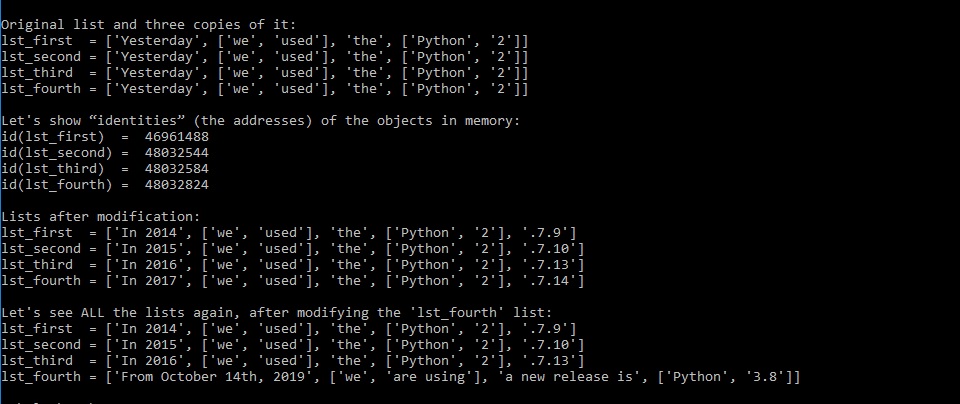Click the id value 48032584

[x=177, y=168]
